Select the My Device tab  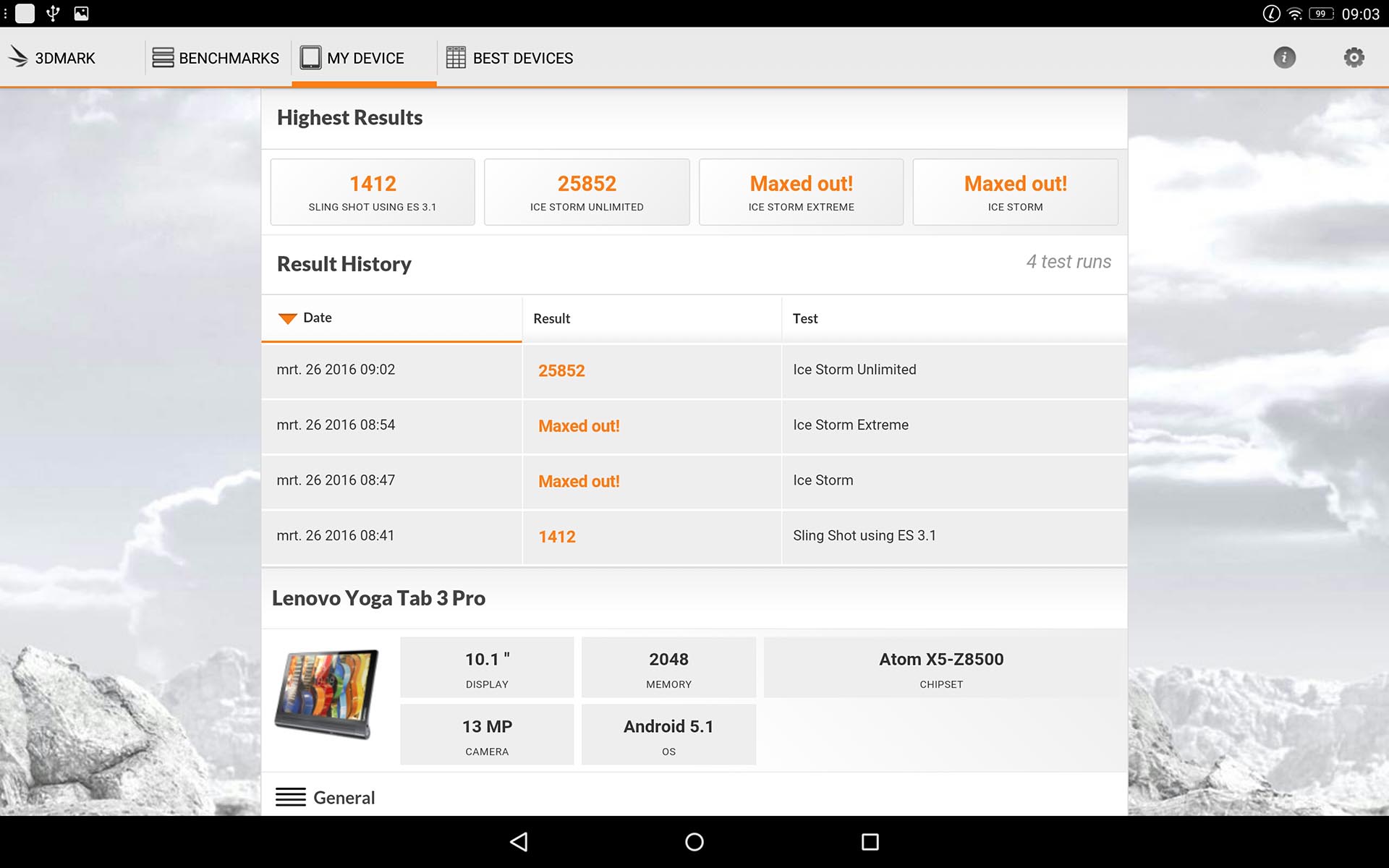pos(364,58)
